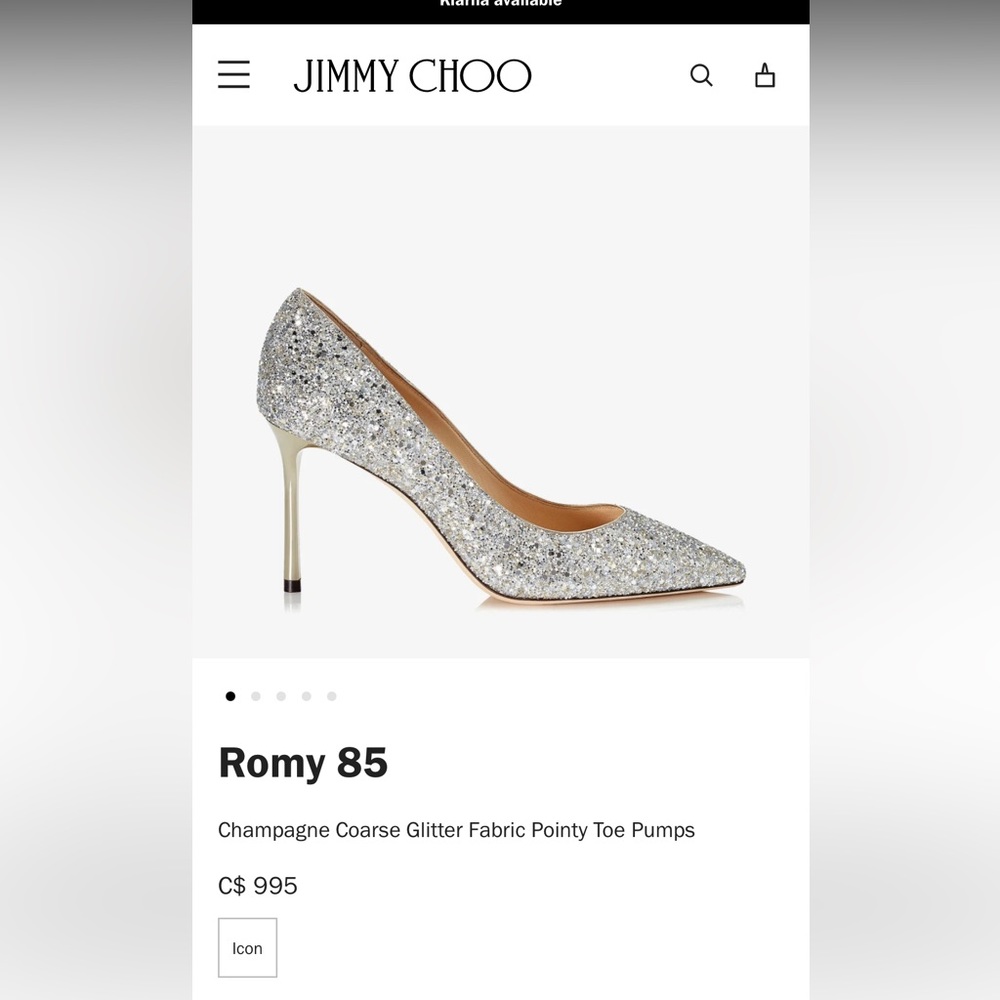Click the search magnifier icon
This screenshot has height=1000, width=1000.
(x=701, y=75)
